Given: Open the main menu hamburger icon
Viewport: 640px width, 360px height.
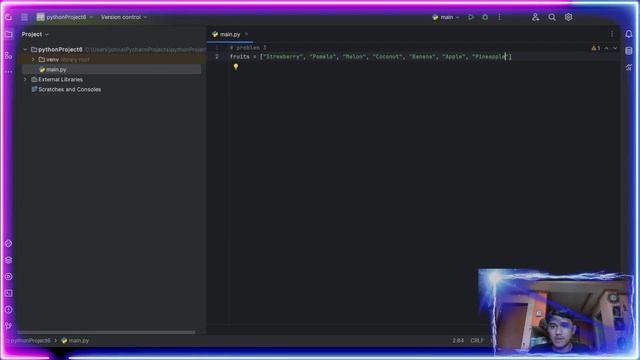Looking at the screenshot, I should click(24, 17).
